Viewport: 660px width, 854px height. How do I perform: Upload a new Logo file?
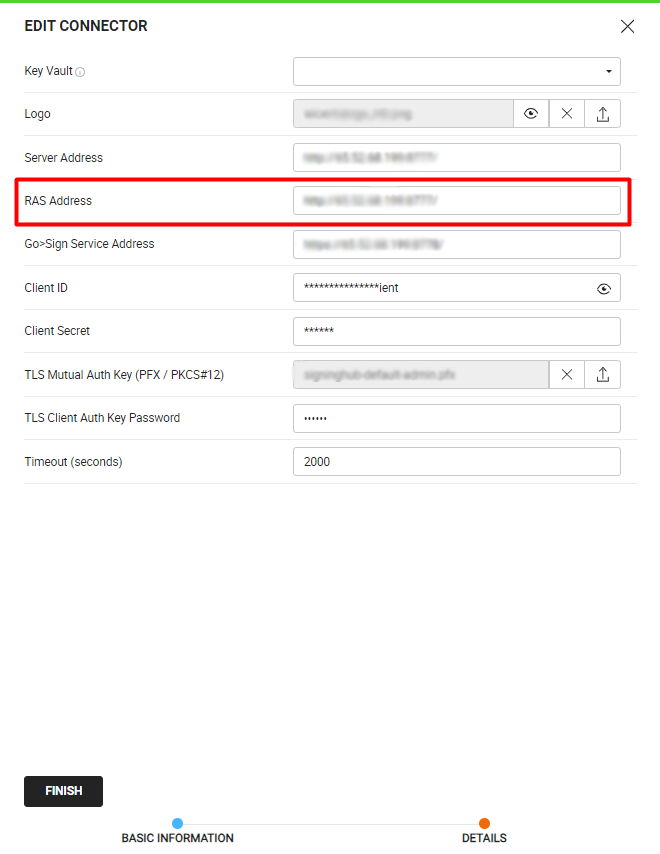(603, 114)
